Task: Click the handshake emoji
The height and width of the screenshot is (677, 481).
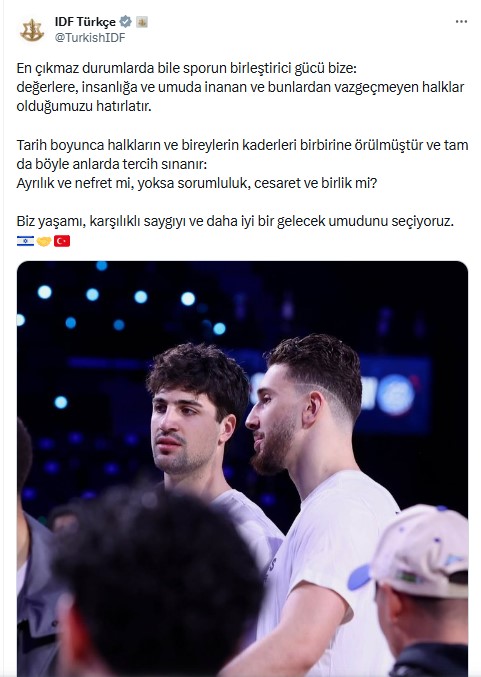Action: 44,241
